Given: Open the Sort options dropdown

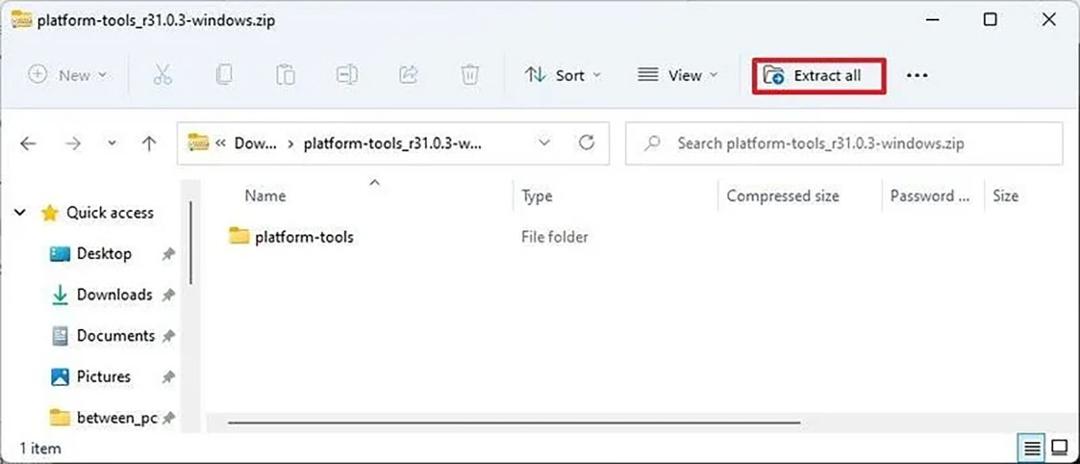Looking at the screenshot, I should (563, 75).
